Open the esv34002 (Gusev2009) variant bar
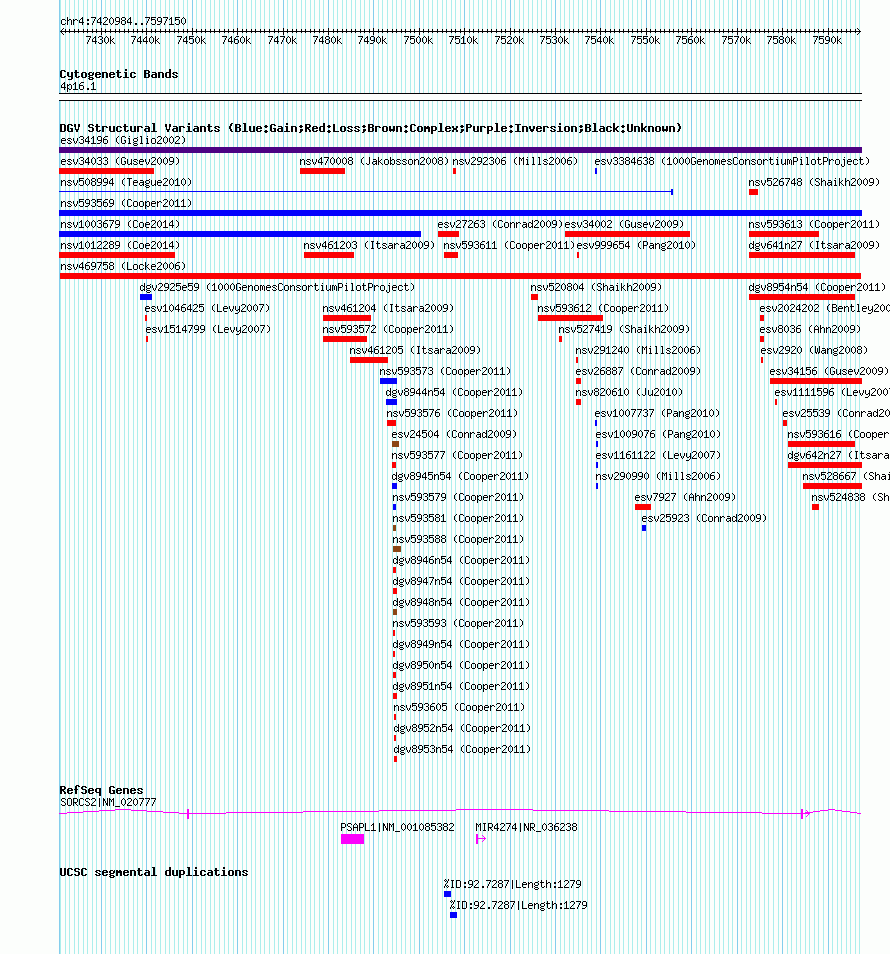This screenshot has height=954, width=890. [x=627, y=234]
